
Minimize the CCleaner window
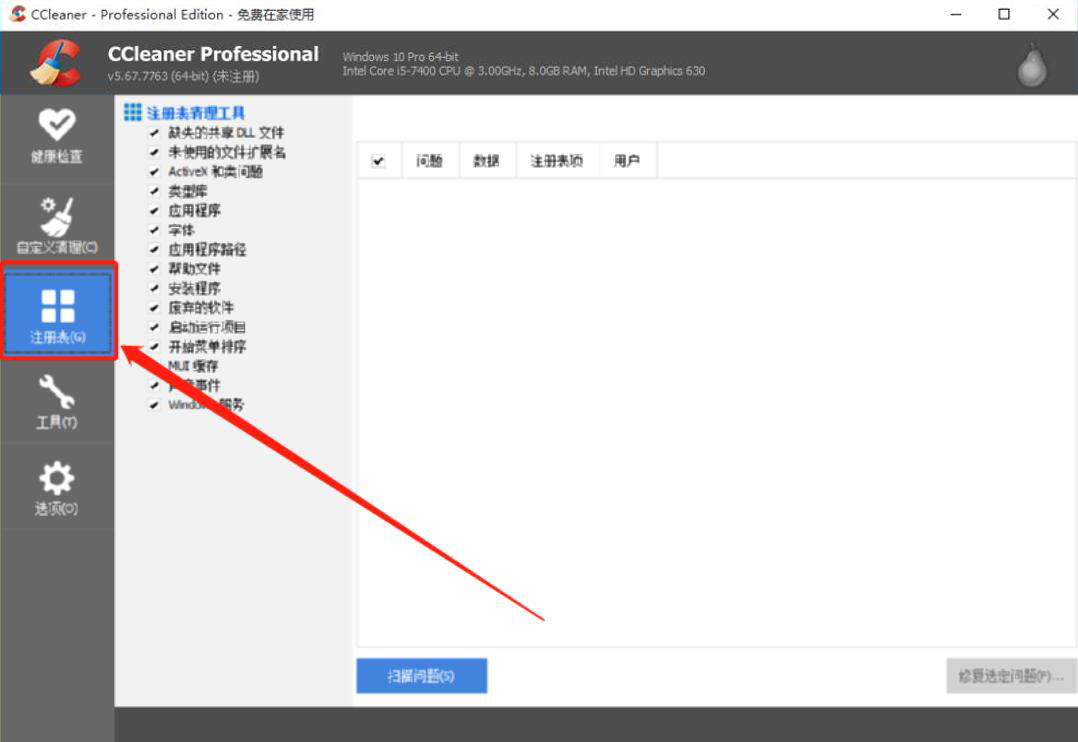tap(956, 14)
